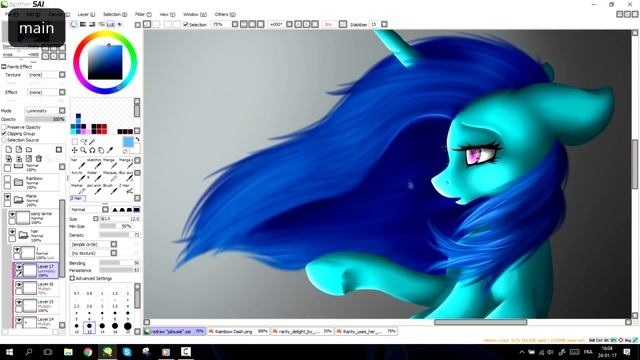
Task: Pick the flat brush edge shape
Action: coord(136,209)
